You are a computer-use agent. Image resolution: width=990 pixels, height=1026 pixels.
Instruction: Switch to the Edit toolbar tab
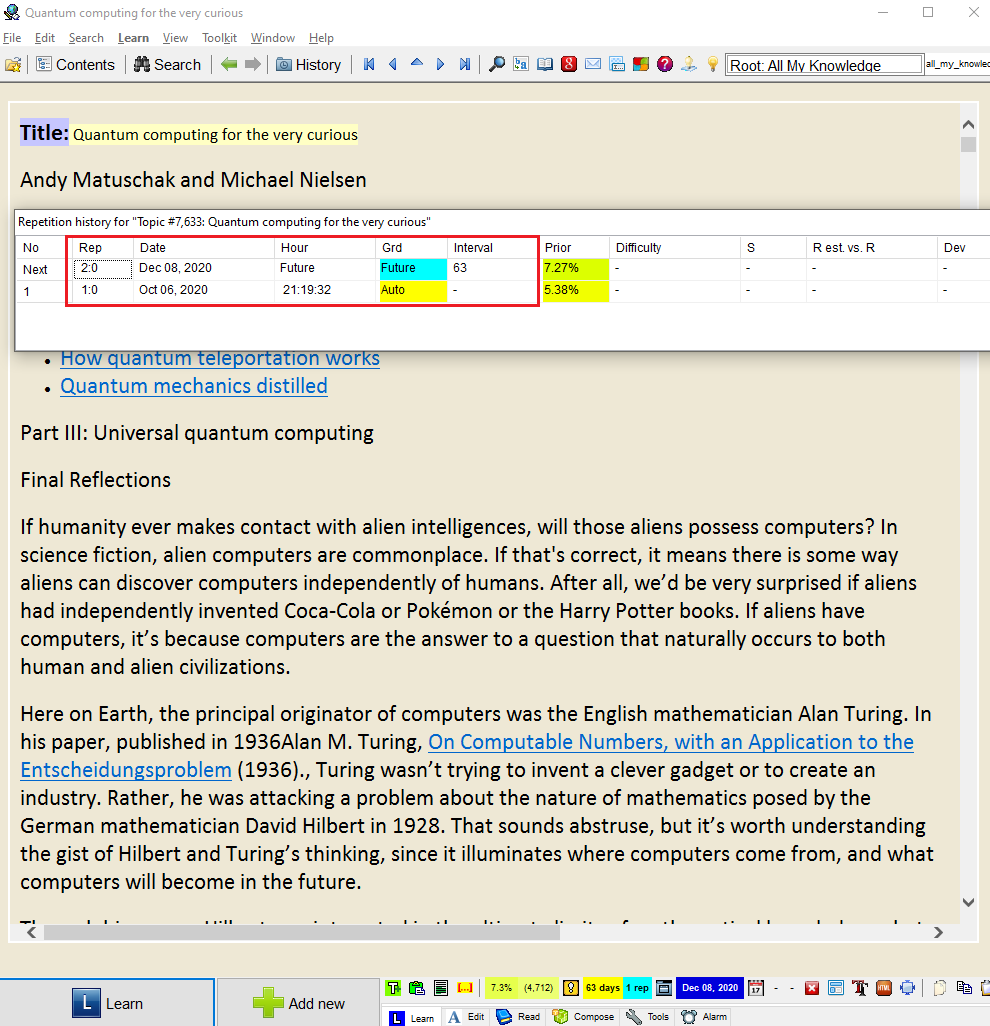465,1017
